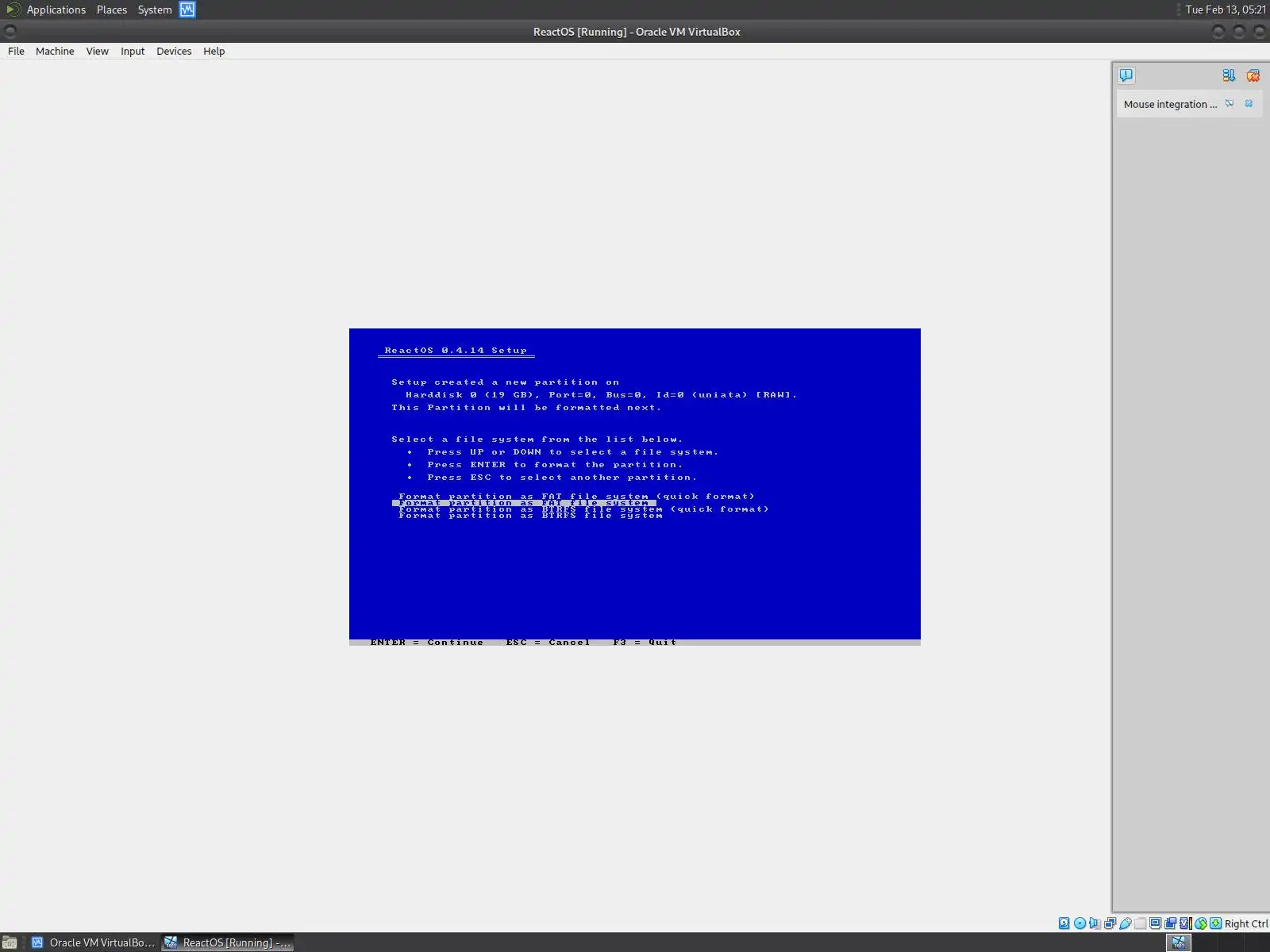
Task: Open the Places menu in top panel
Action: point(112,10)
